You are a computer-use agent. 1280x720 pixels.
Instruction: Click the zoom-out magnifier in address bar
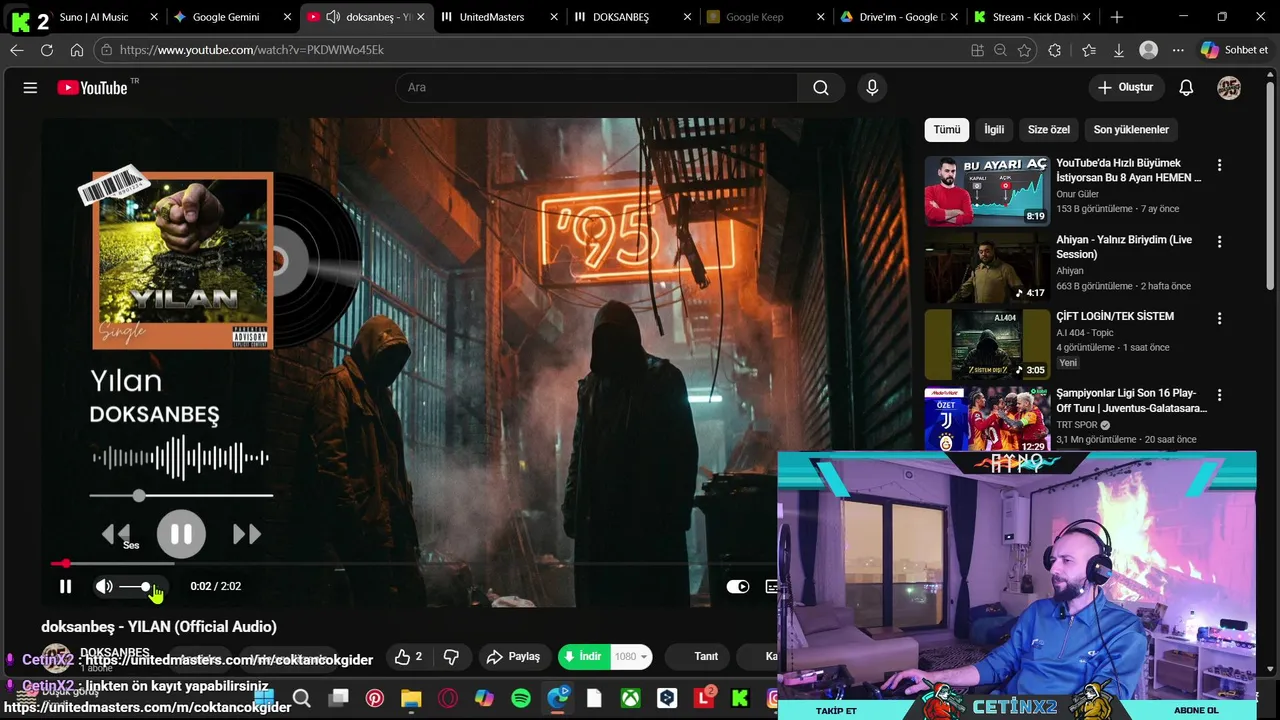[x=1000, y=50]
